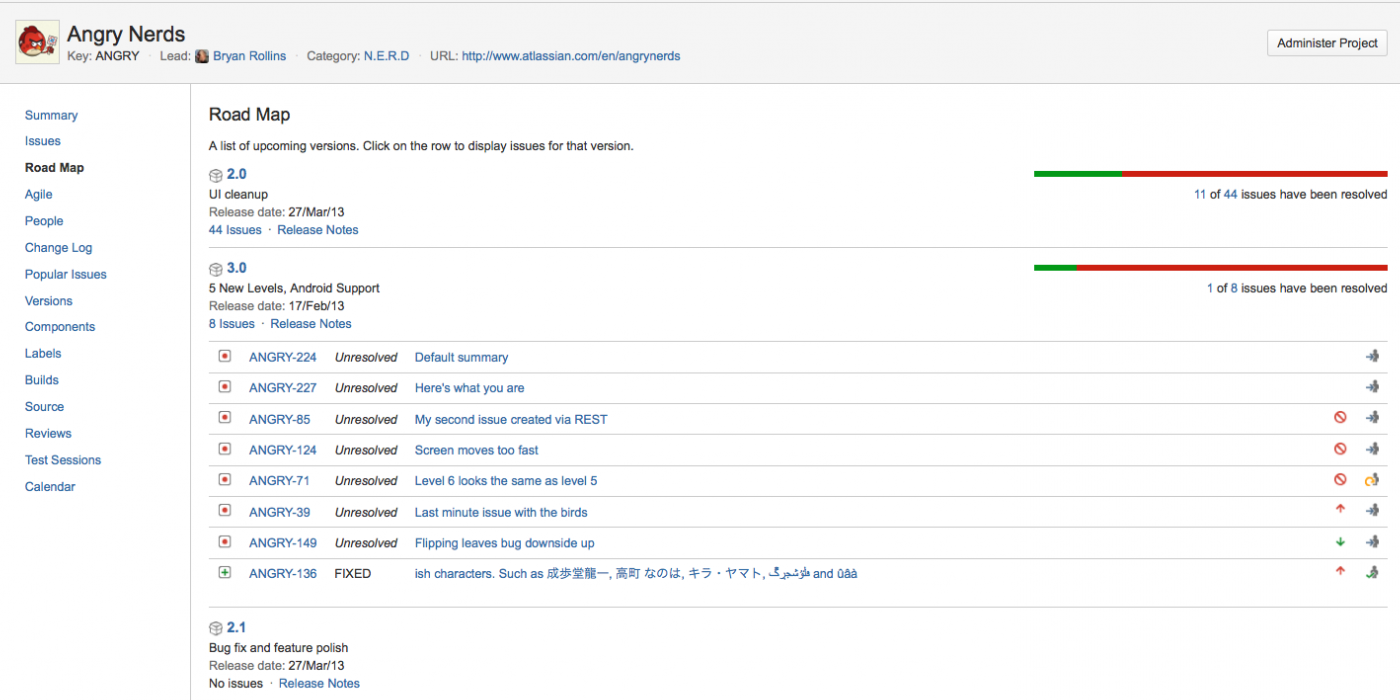Open issue ANGRY-124 Screen moves too fast
Viewport: 1400px width, 700px height.
(476, 450)
